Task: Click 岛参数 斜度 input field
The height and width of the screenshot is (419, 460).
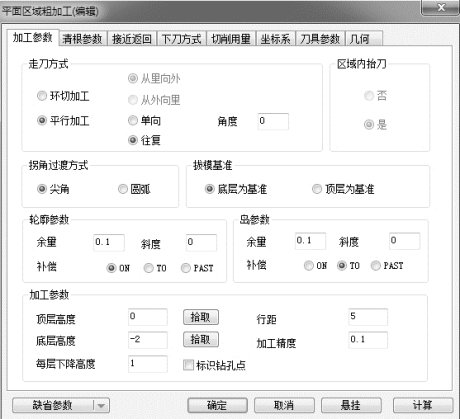Action: [x=405, y=241]
